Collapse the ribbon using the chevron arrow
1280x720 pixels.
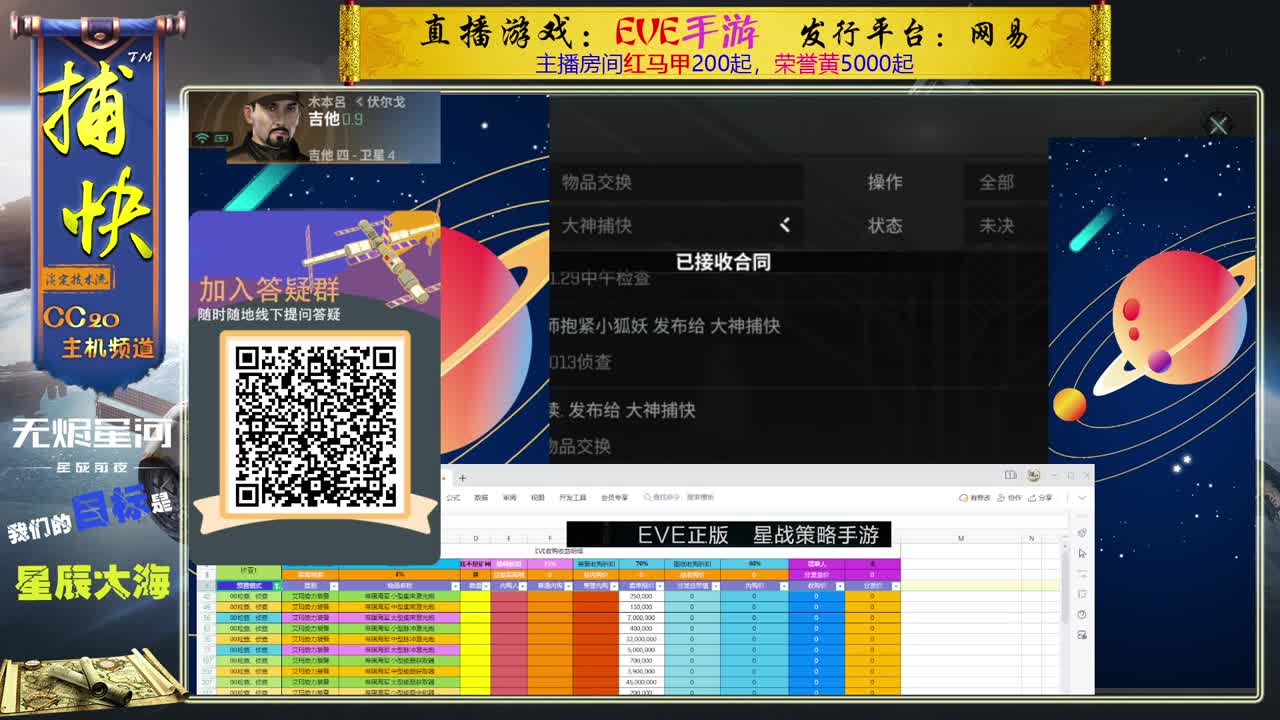(x=1083, y=498)
